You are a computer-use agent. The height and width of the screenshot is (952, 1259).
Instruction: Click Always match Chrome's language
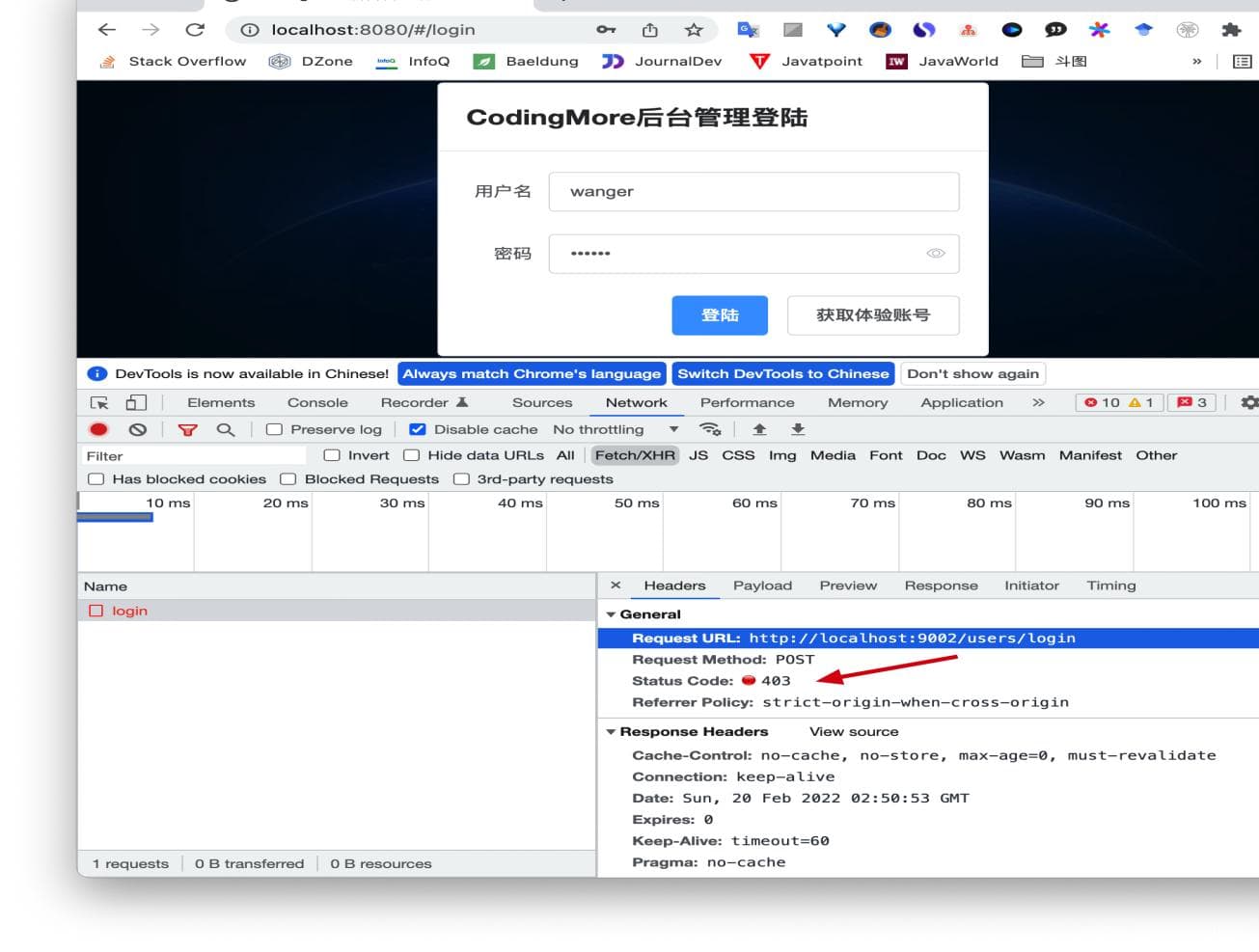[x=532, y=374]
